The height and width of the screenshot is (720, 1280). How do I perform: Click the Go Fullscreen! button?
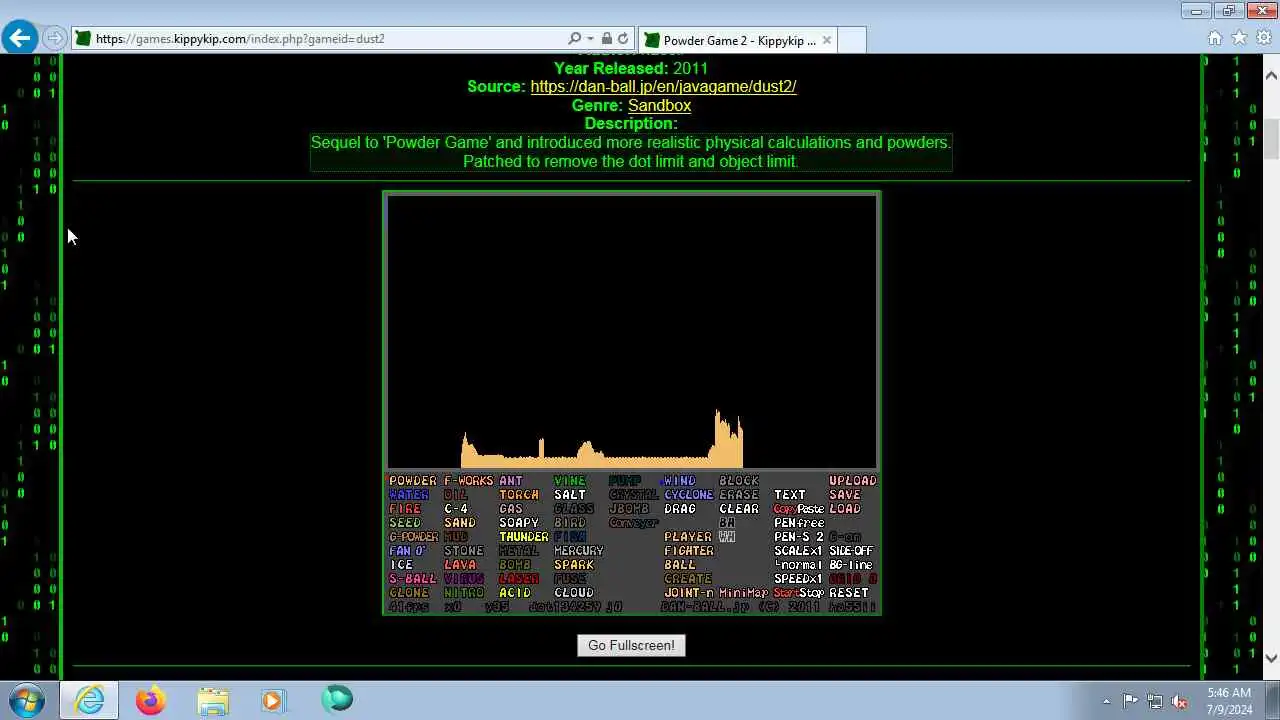(631, 645)
